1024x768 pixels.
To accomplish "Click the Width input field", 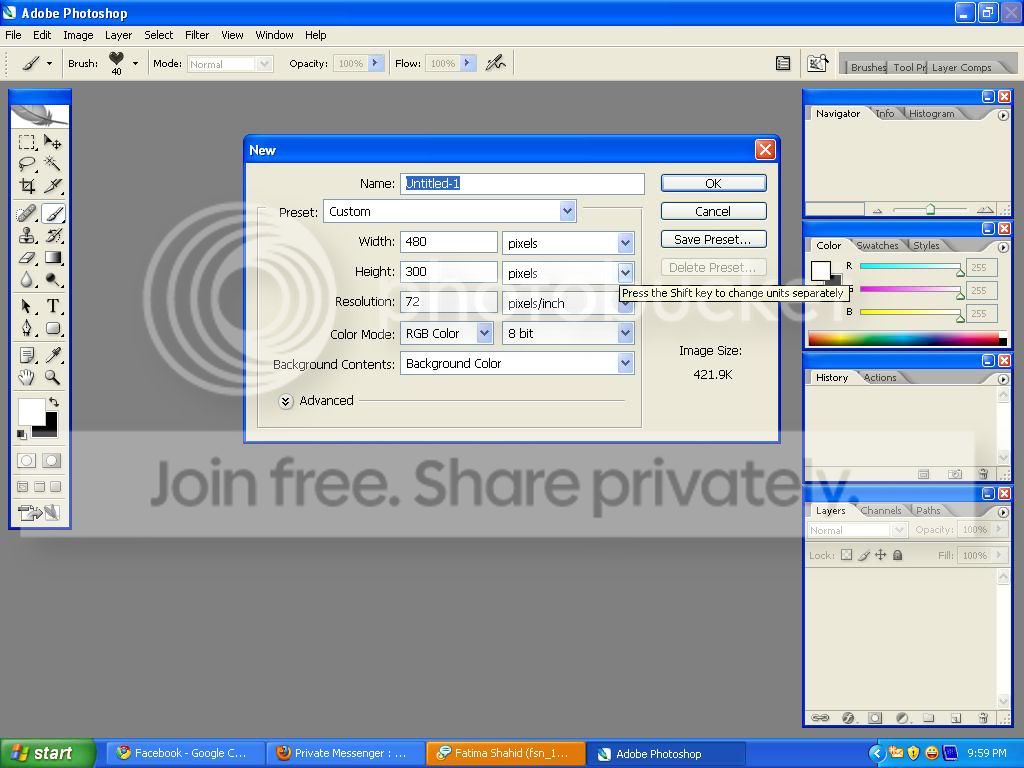I will (x=448, y=242).
